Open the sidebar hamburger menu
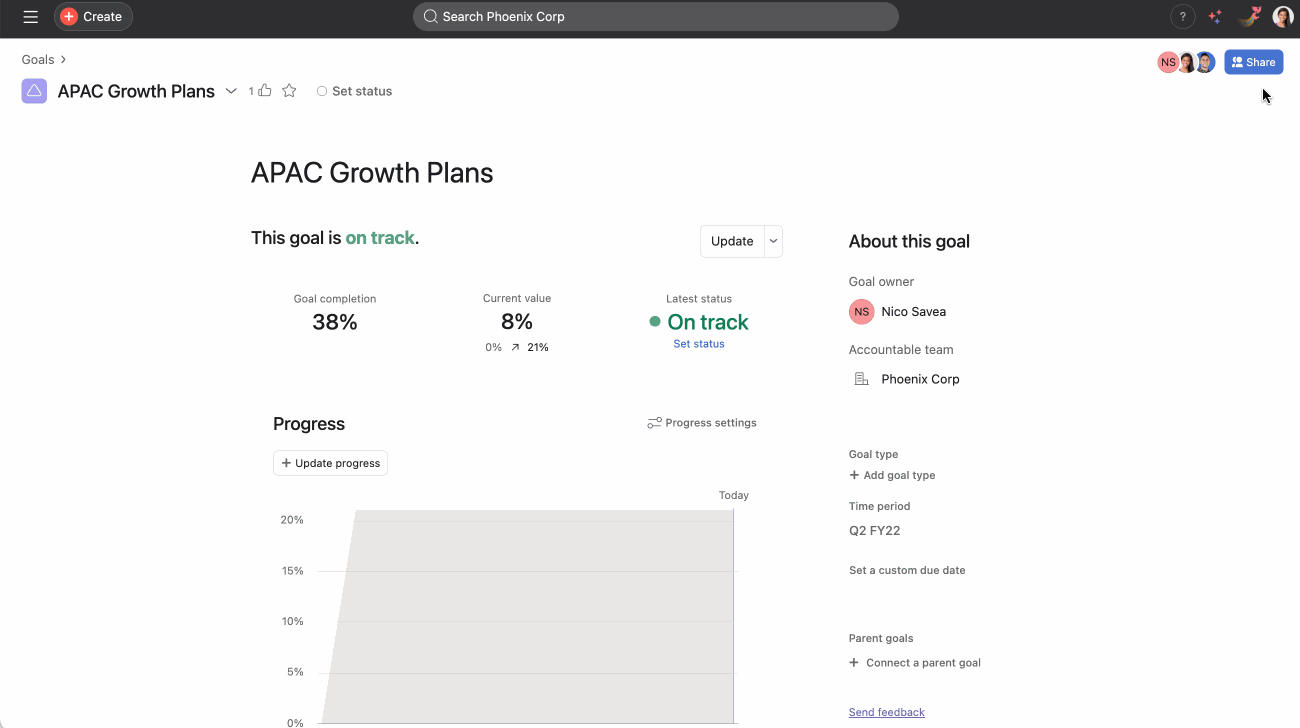 30,16
